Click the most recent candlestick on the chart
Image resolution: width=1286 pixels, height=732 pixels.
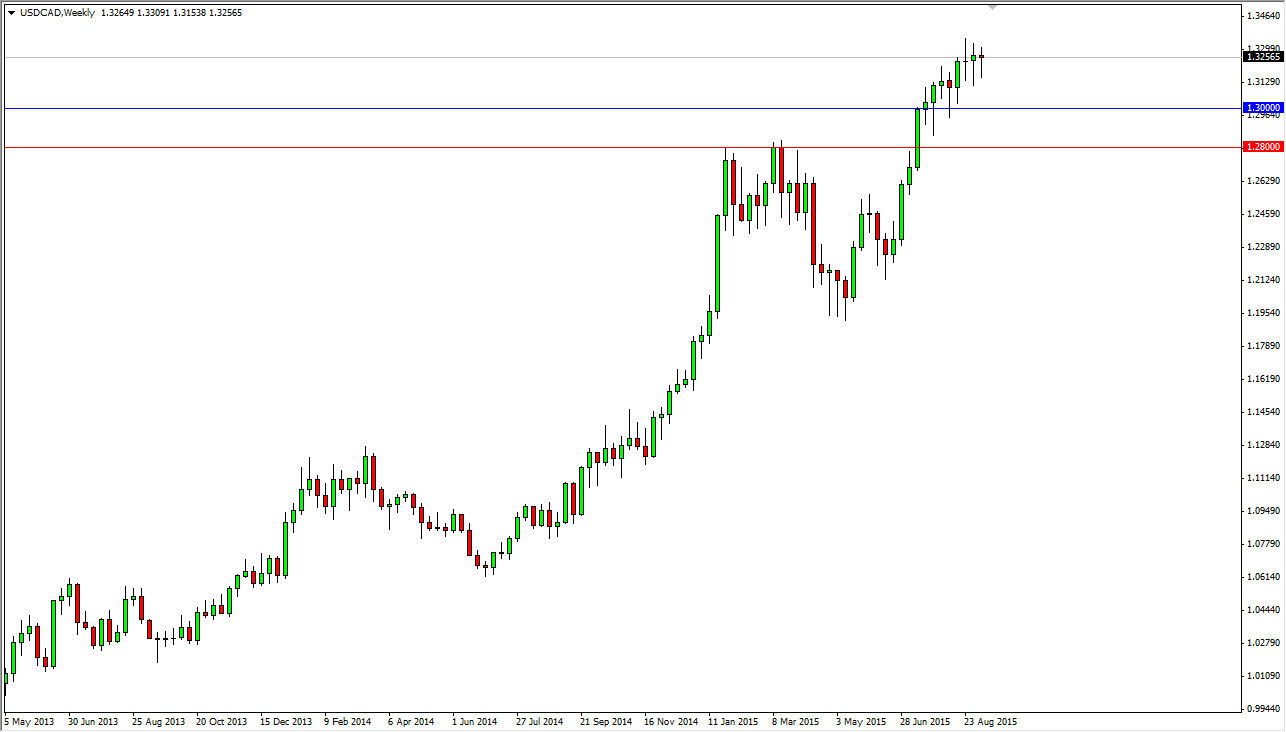[x=980, y=55]
